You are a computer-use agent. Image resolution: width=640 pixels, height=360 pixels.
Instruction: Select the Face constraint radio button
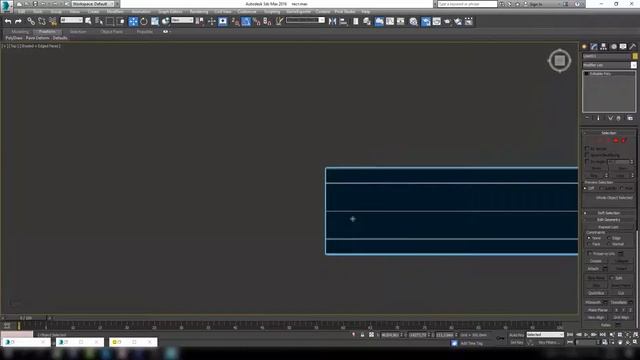tap(589, 244)
